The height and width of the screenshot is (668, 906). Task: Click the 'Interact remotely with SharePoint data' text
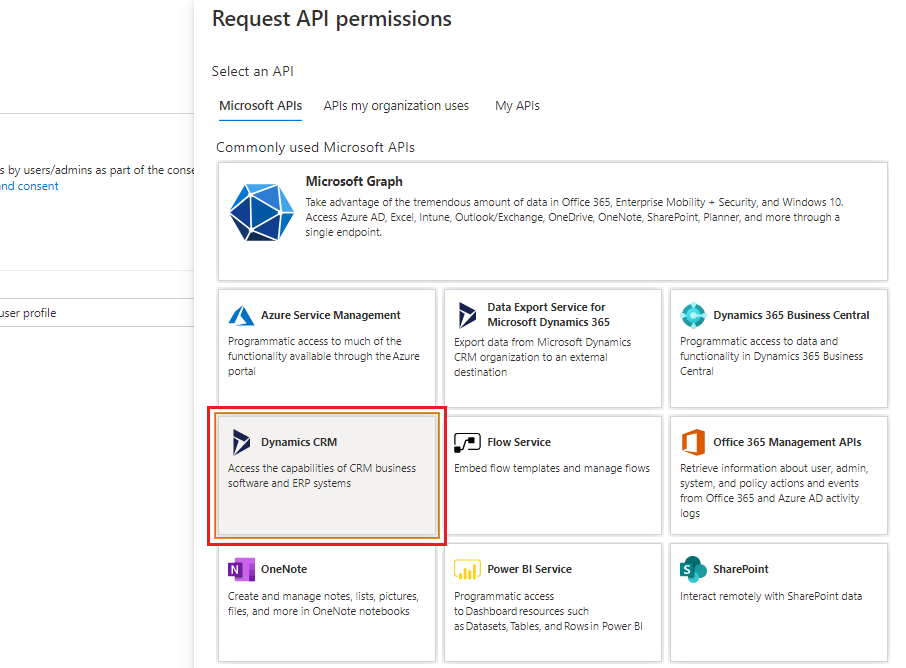[771, 596]
